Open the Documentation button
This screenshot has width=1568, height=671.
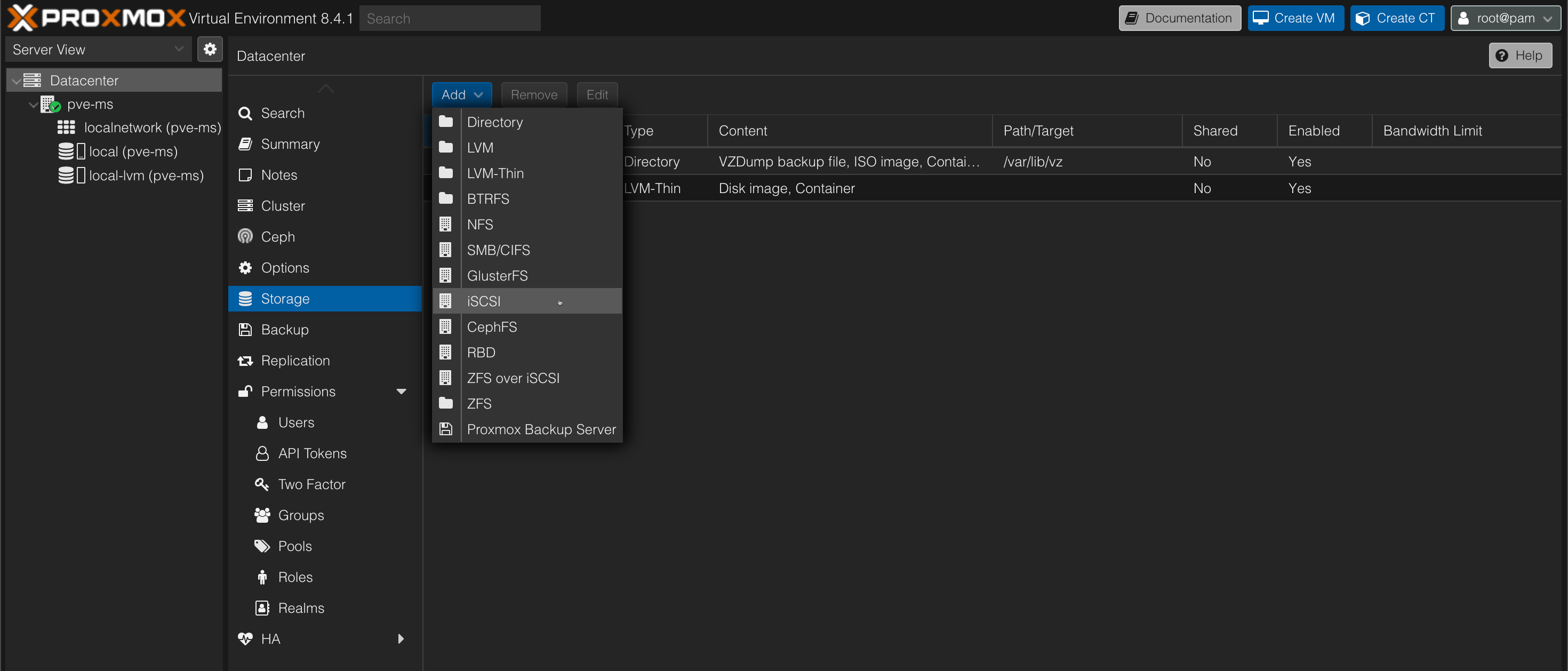[x=1179, y=18]
